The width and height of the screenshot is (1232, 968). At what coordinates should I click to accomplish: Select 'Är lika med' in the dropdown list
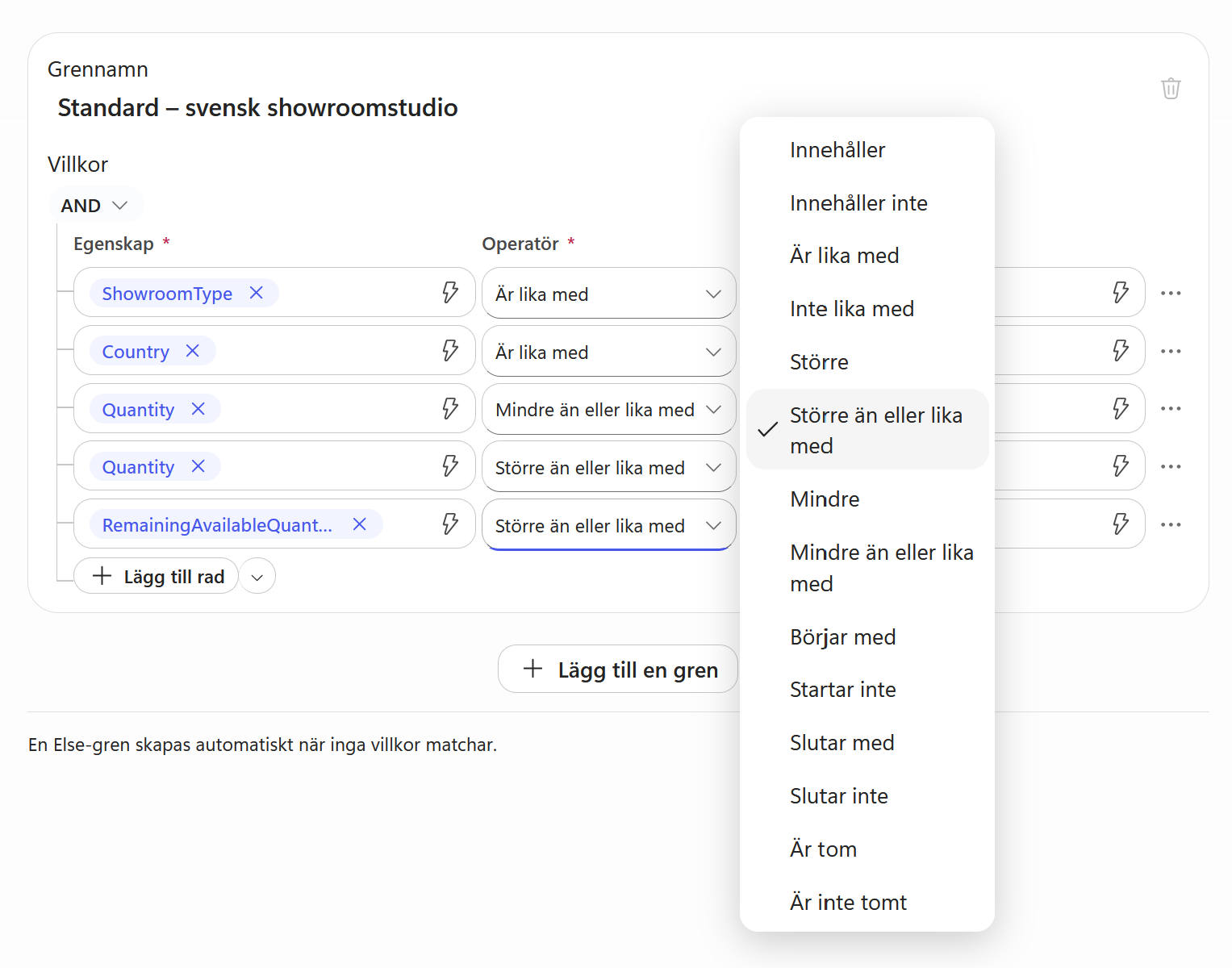click(867, 256)
